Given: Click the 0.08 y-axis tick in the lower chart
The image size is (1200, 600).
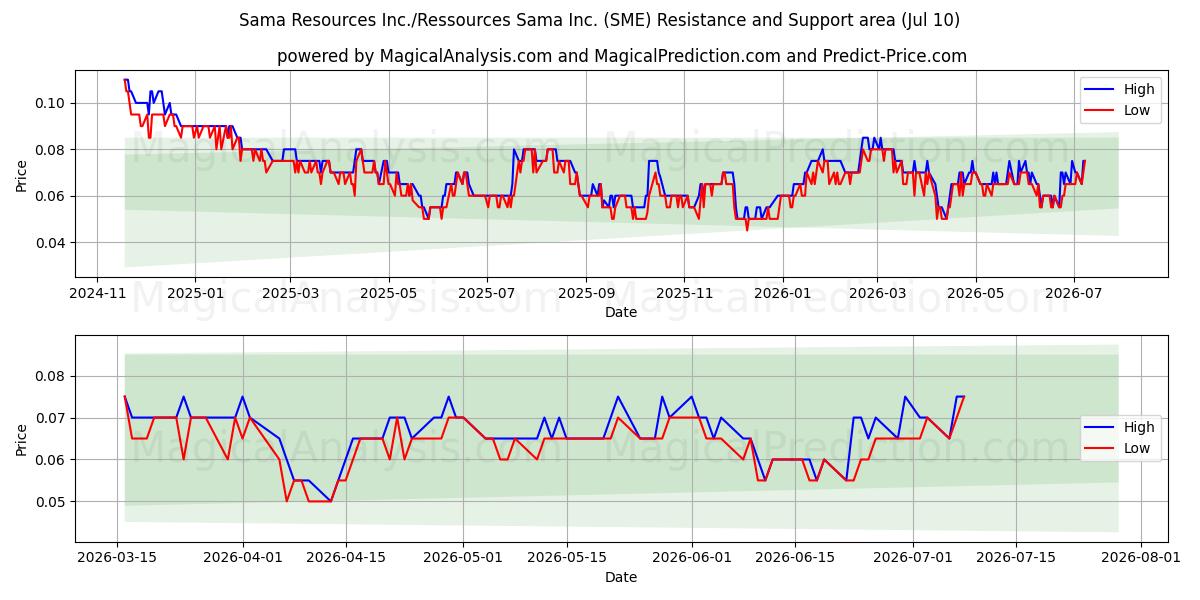Looking at the screenshot, I should [x=52, y=376].
